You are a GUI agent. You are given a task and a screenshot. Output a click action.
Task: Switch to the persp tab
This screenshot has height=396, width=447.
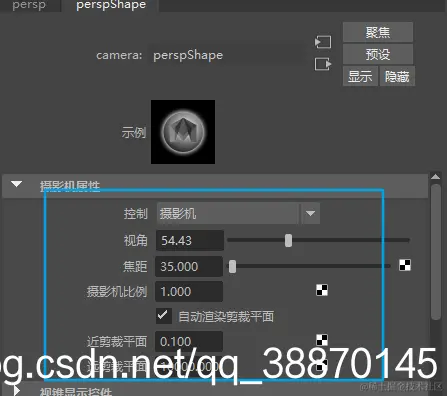pos(29,5)
